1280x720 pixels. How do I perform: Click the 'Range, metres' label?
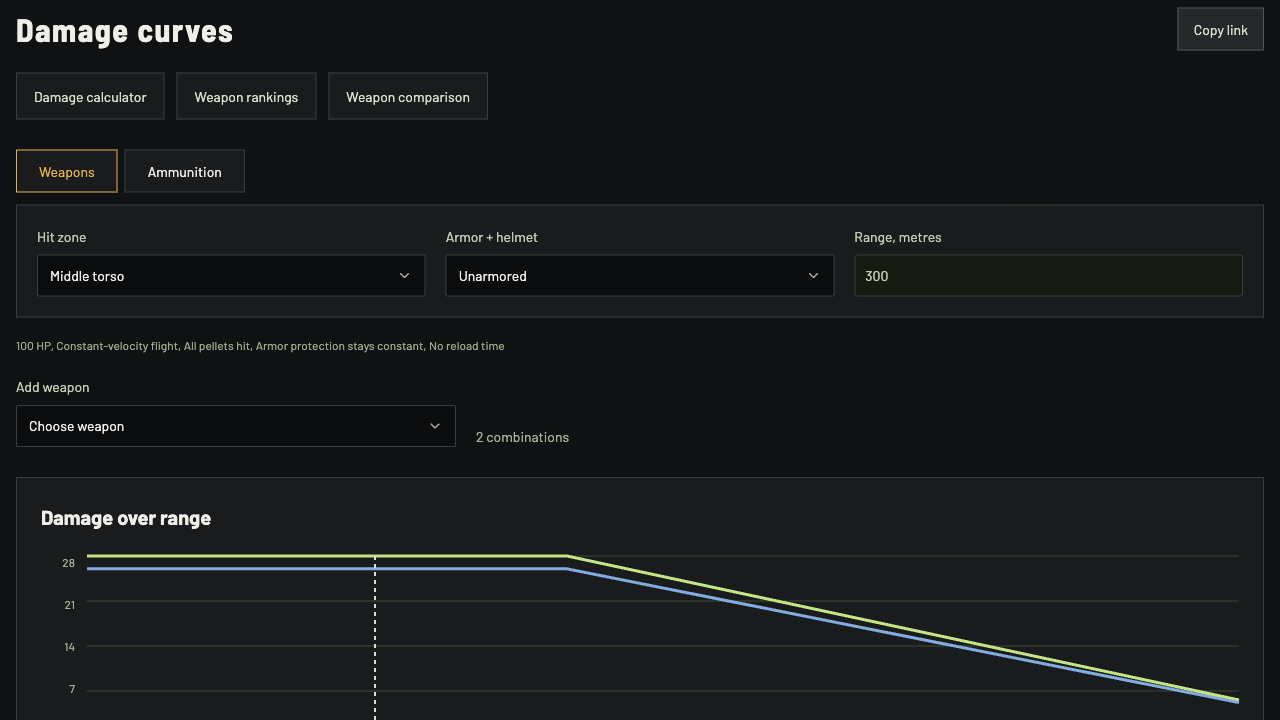coord(898,237)
